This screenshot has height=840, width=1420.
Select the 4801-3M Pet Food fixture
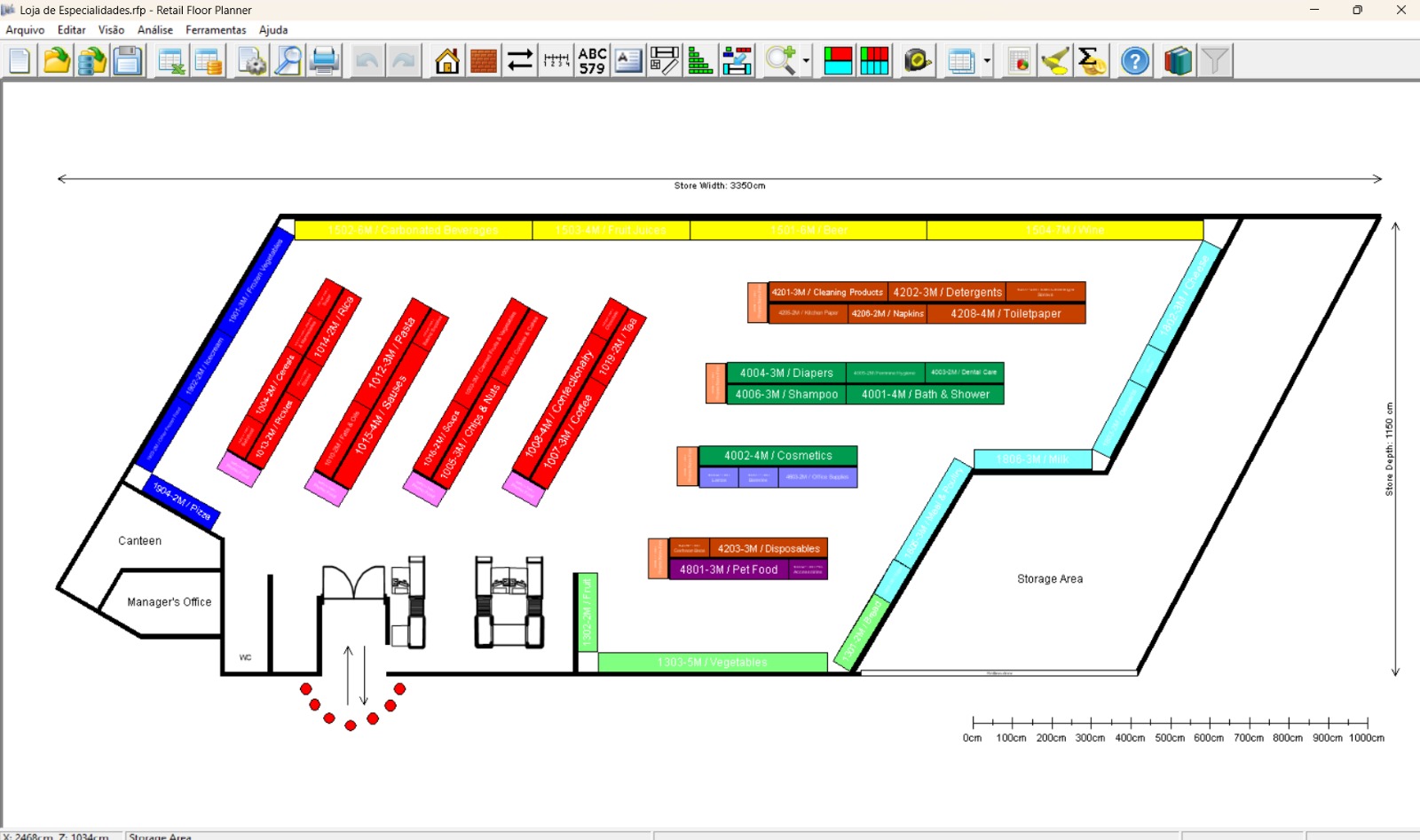[729, 569]
